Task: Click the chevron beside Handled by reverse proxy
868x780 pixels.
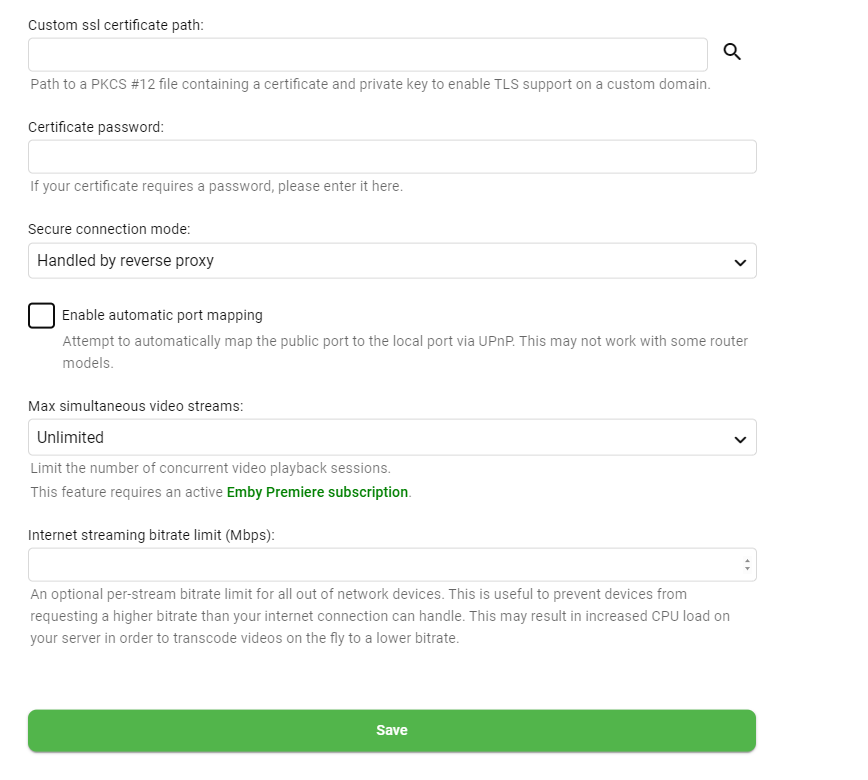Action: [x=740, y=262]
